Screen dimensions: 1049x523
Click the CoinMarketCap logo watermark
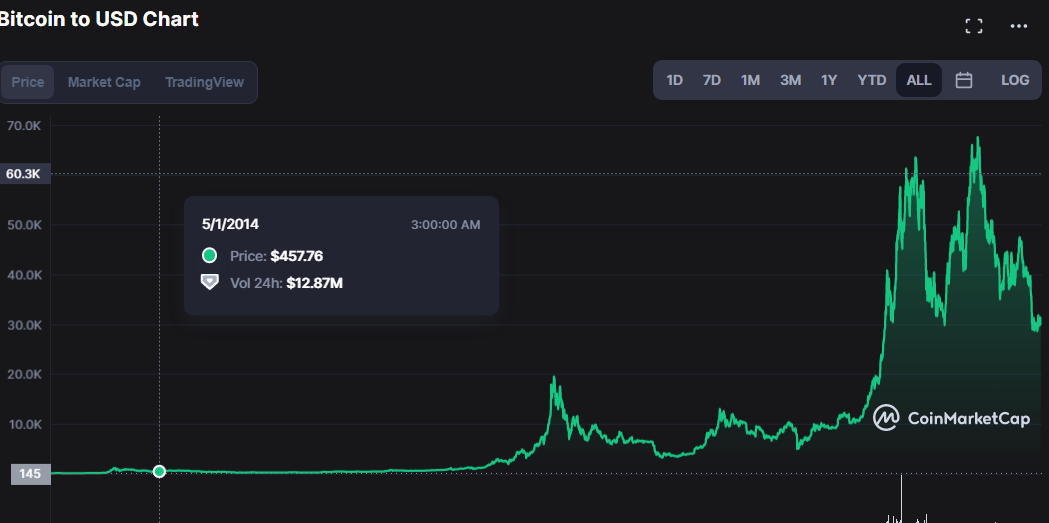pos(951,419)
